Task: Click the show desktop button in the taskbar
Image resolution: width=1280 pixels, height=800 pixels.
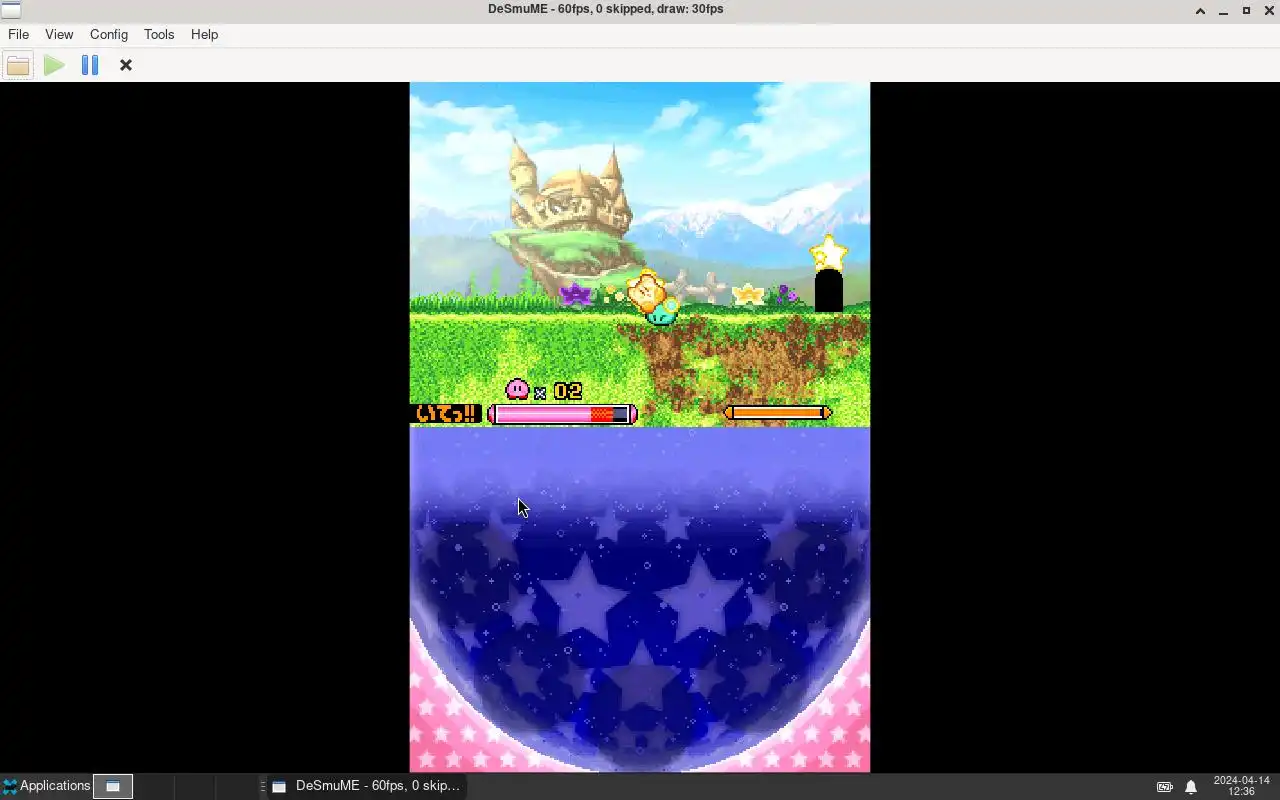Action: pyautogui.click(x=113, y=786)
